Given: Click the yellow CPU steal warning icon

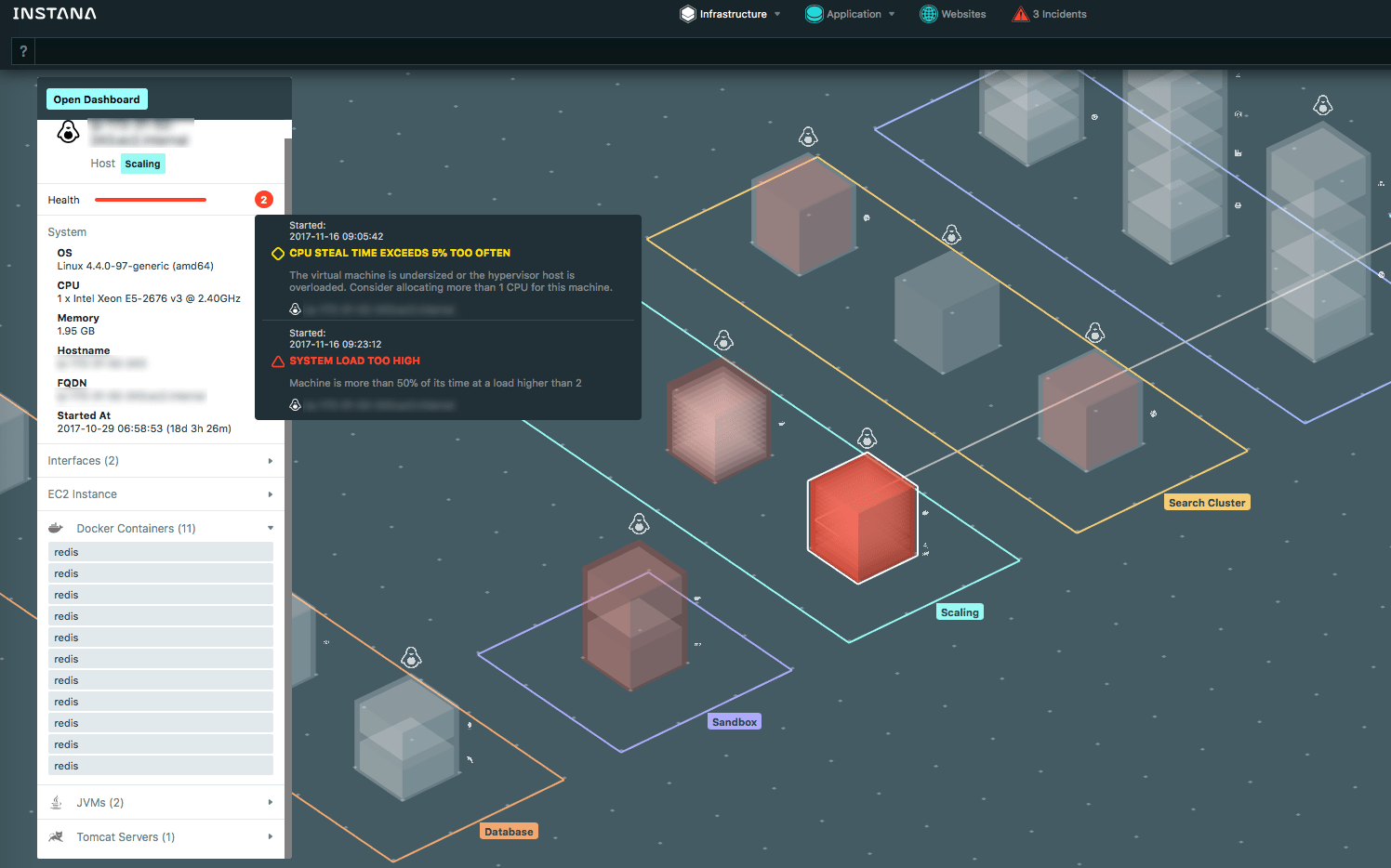Looking at the screenshot, I should pyautogui.click(x=277, y=254).
